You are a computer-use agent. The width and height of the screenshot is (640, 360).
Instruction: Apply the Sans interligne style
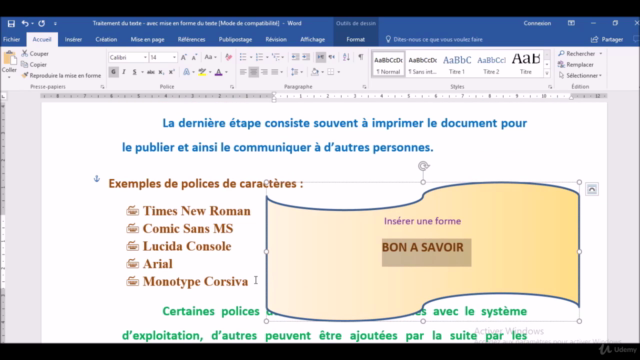[x=422, y=64]
